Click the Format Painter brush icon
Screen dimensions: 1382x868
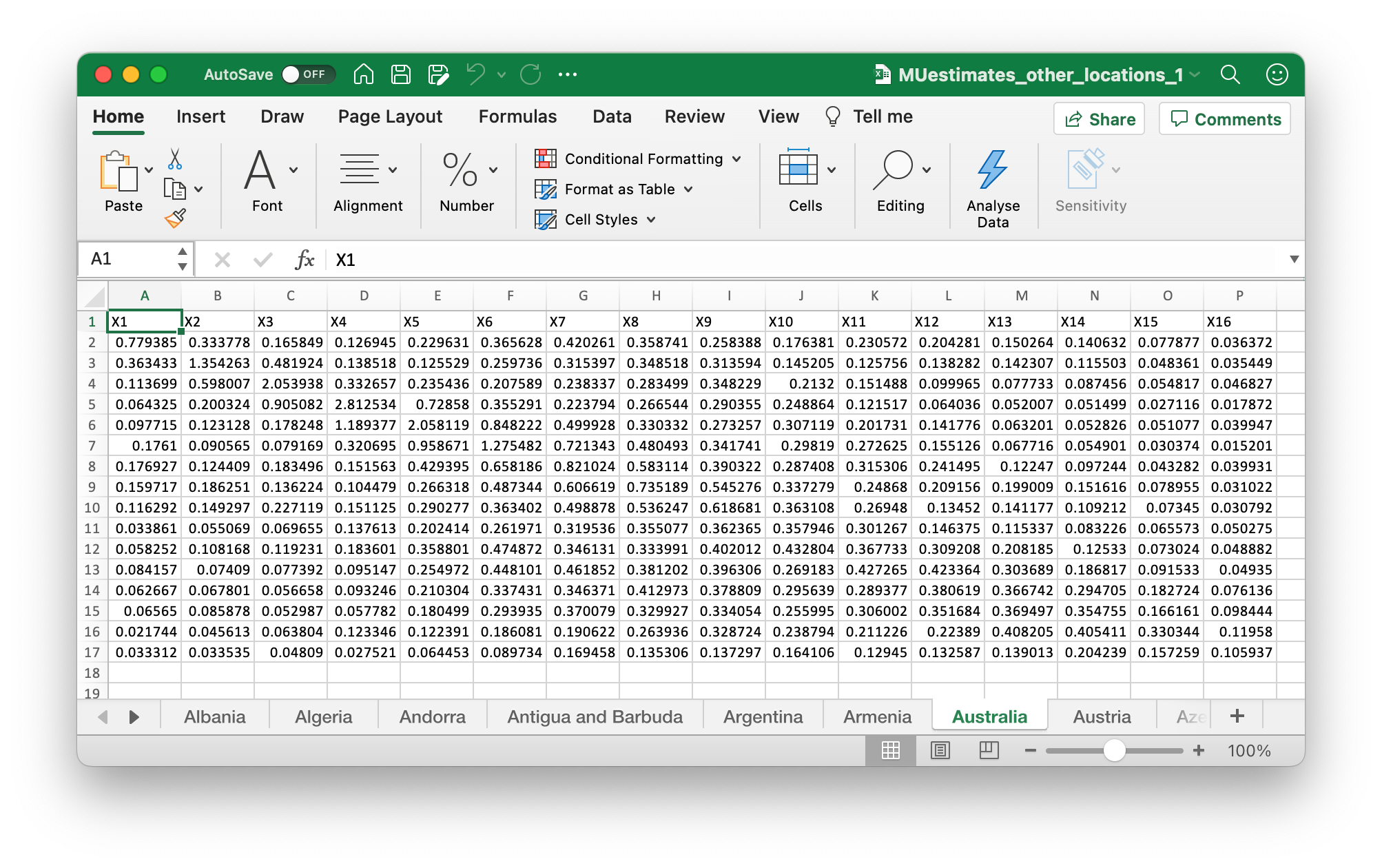click(x=175, y=218)
